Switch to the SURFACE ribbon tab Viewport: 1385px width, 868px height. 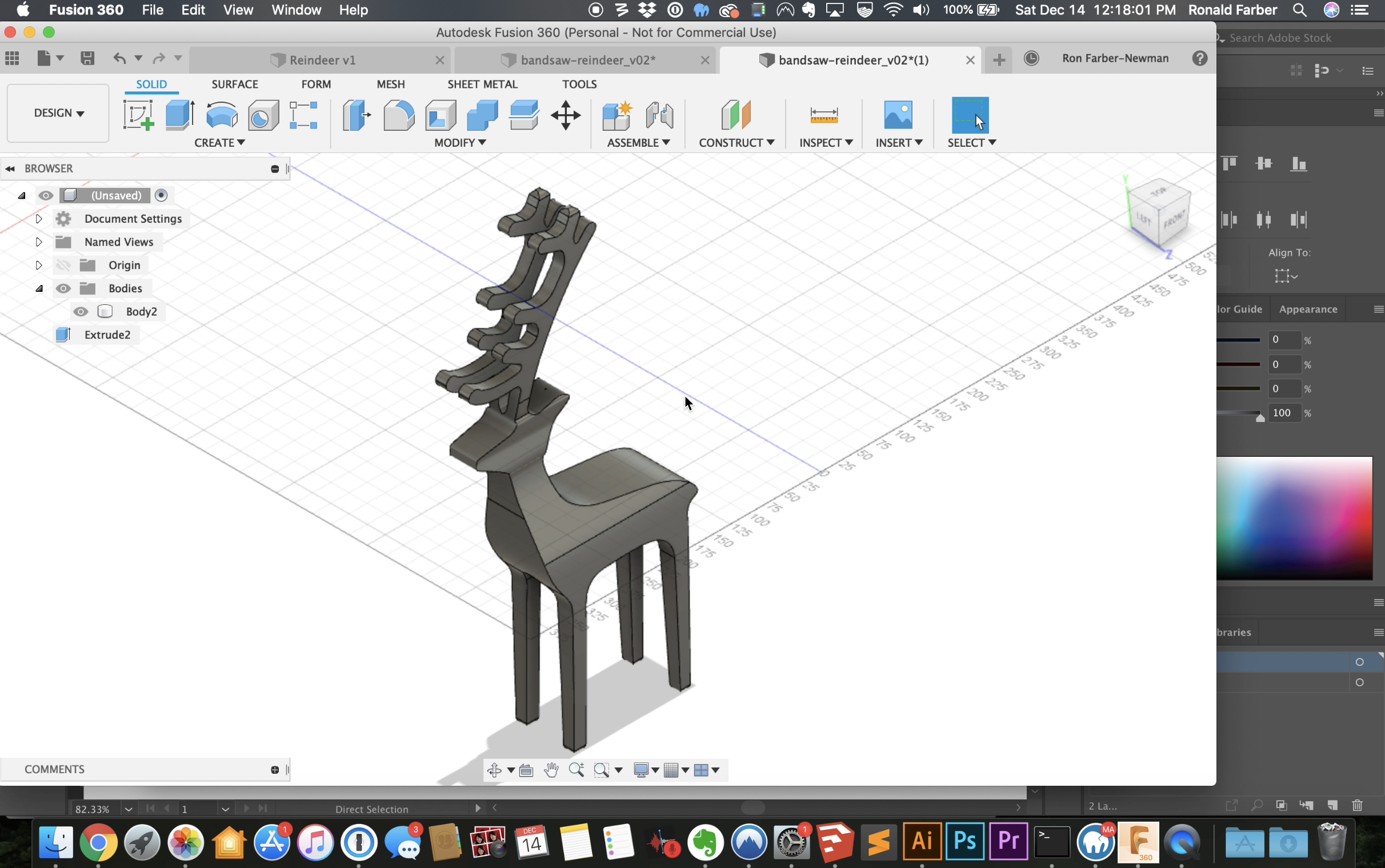point(235,84)
